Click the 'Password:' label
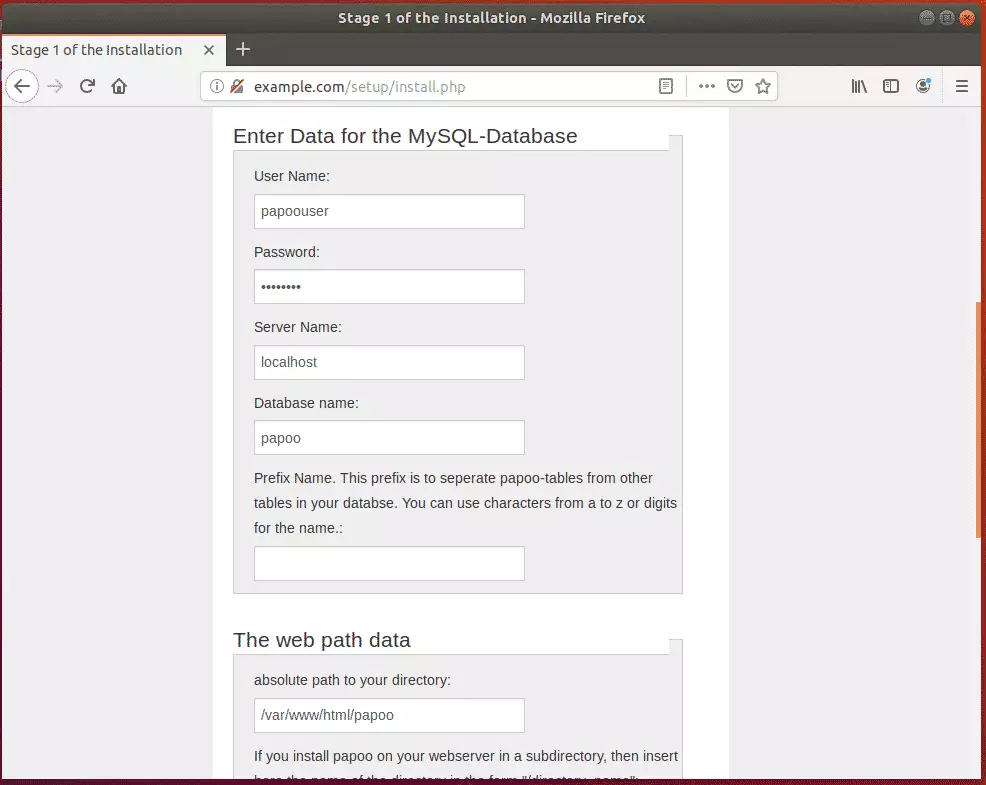 coord(287,252)
